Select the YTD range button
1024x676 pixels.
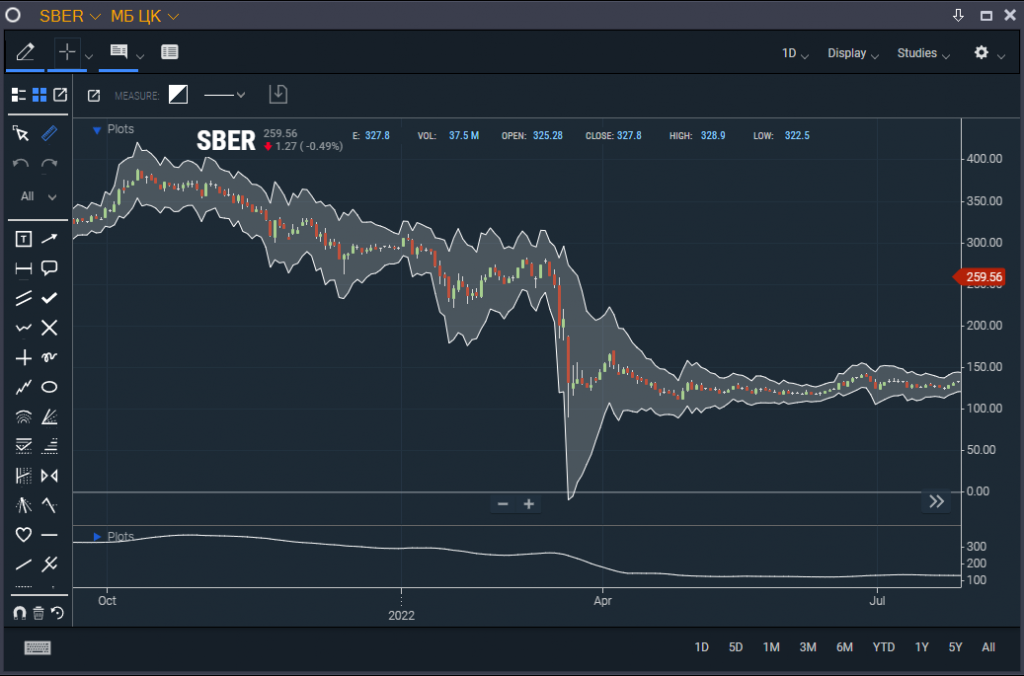[883, 647]
